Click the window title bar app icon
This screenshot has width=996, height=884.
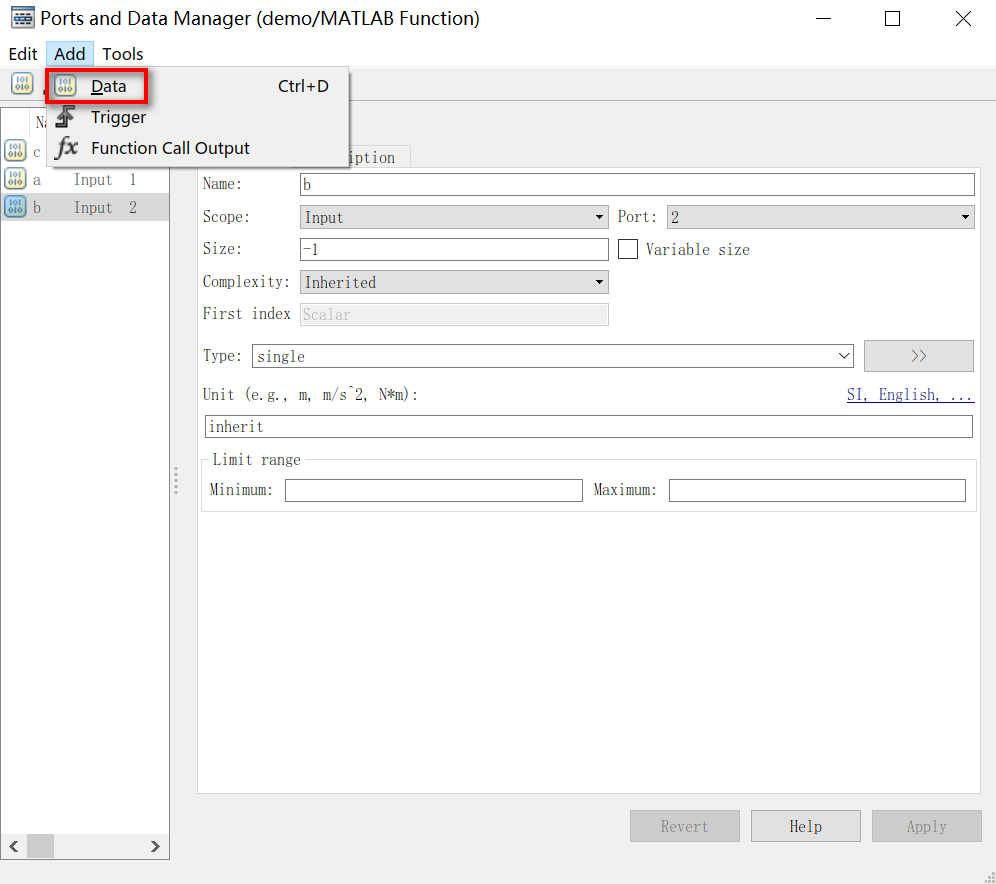23,18
